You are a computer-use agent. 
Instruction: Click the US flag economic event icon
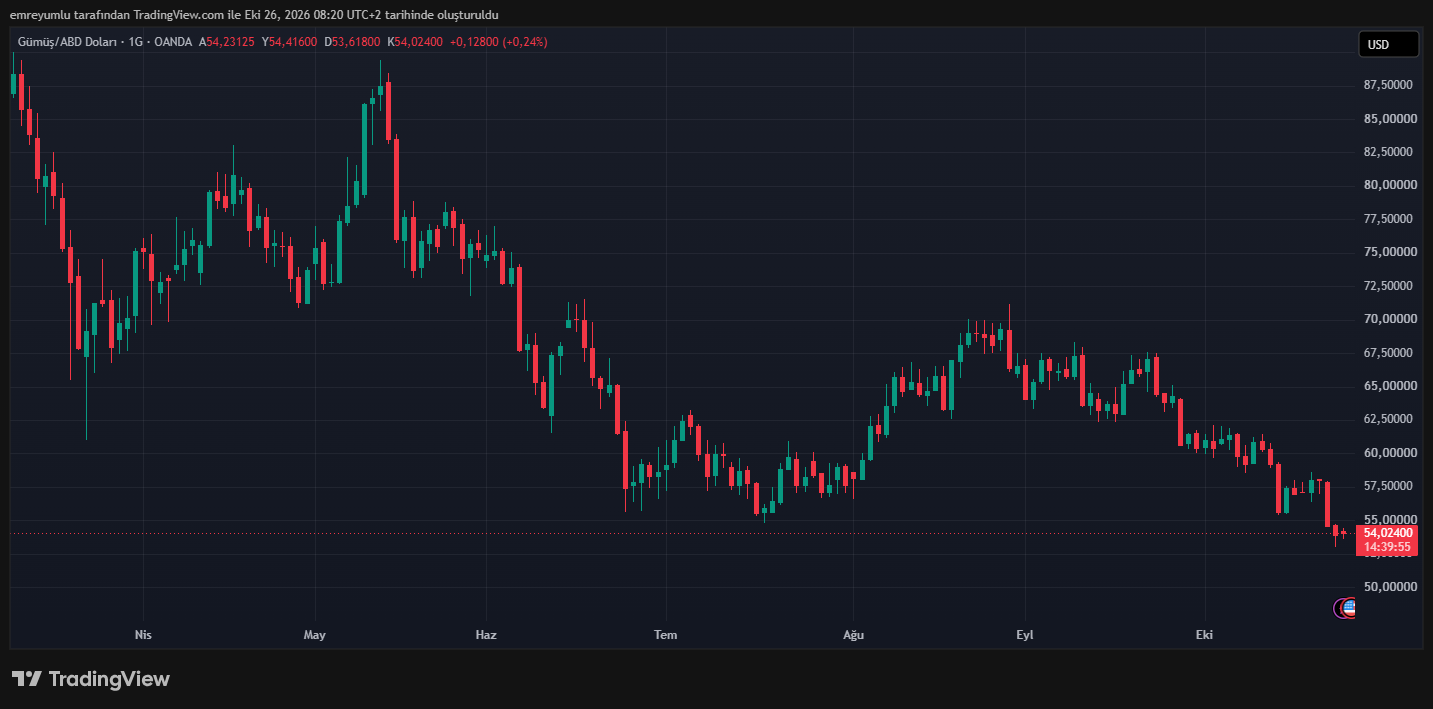click(1348, 607)
